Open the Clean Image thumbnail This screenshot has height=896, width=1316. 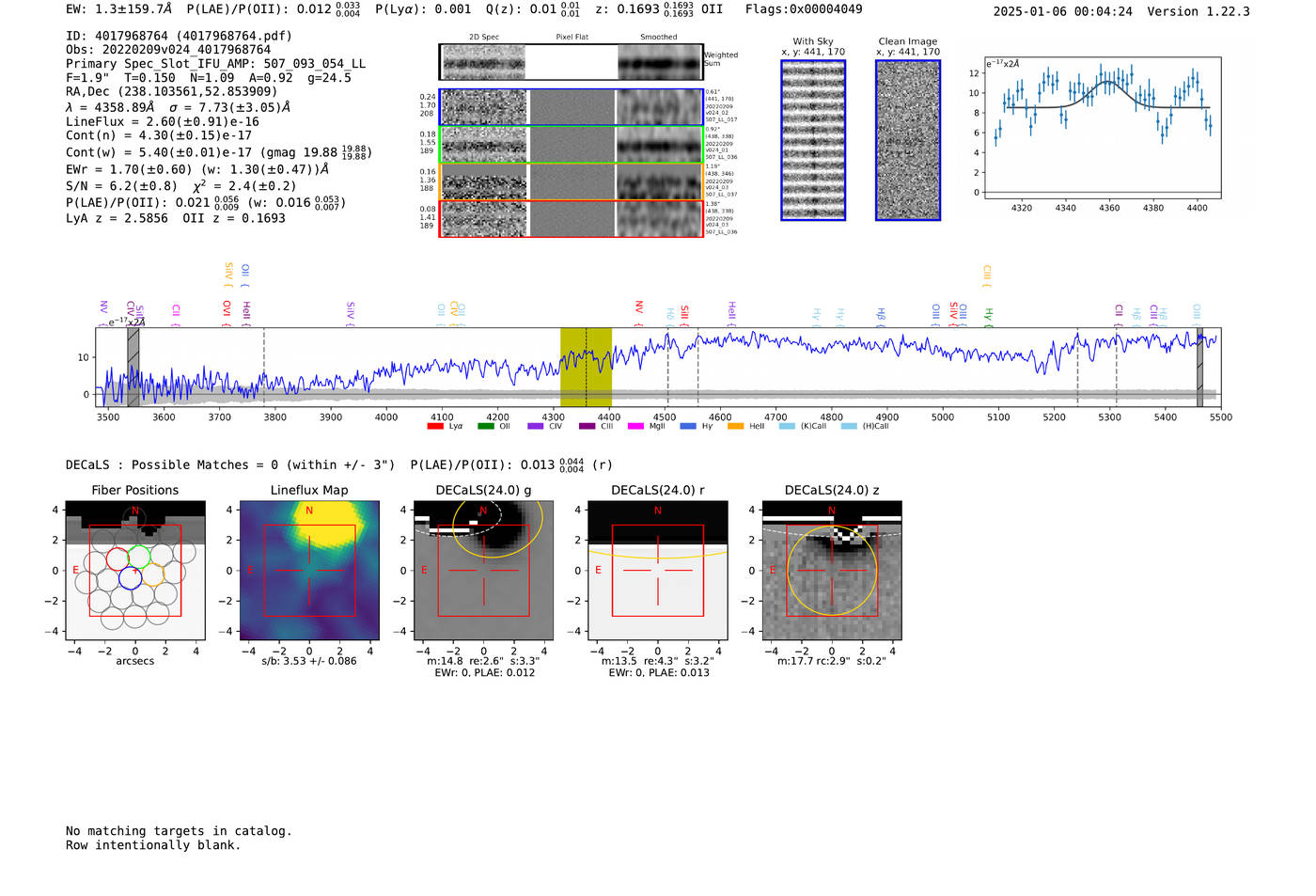coord(908,140)
